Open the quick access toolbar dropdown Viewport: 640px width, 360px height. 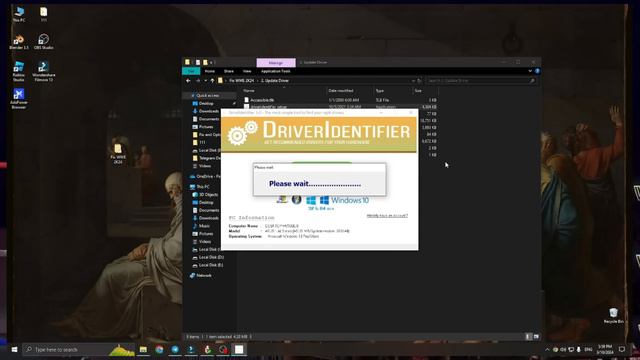click(211, 62)
